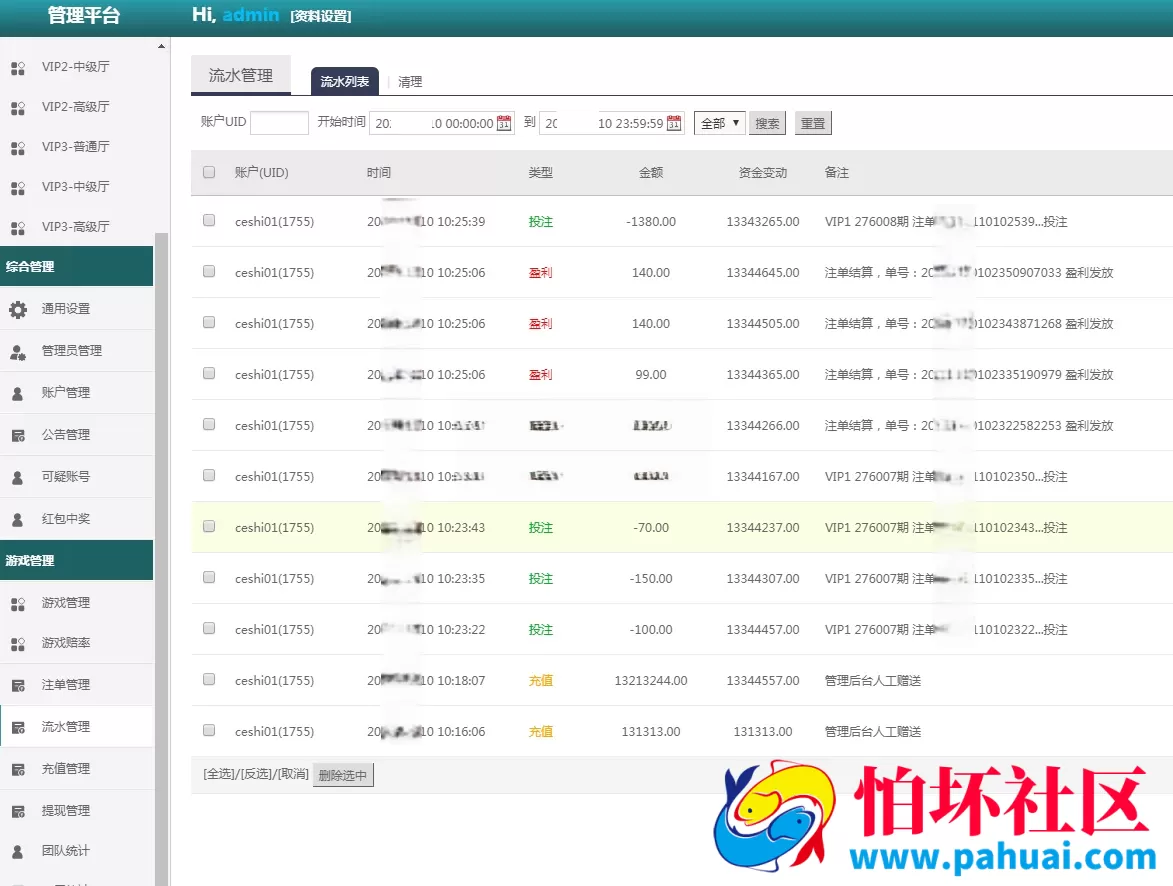The width and height of the screenshot is (1173, 886).
Task: Click the 流水管理 list icon
Action: (x=18, y=727)
